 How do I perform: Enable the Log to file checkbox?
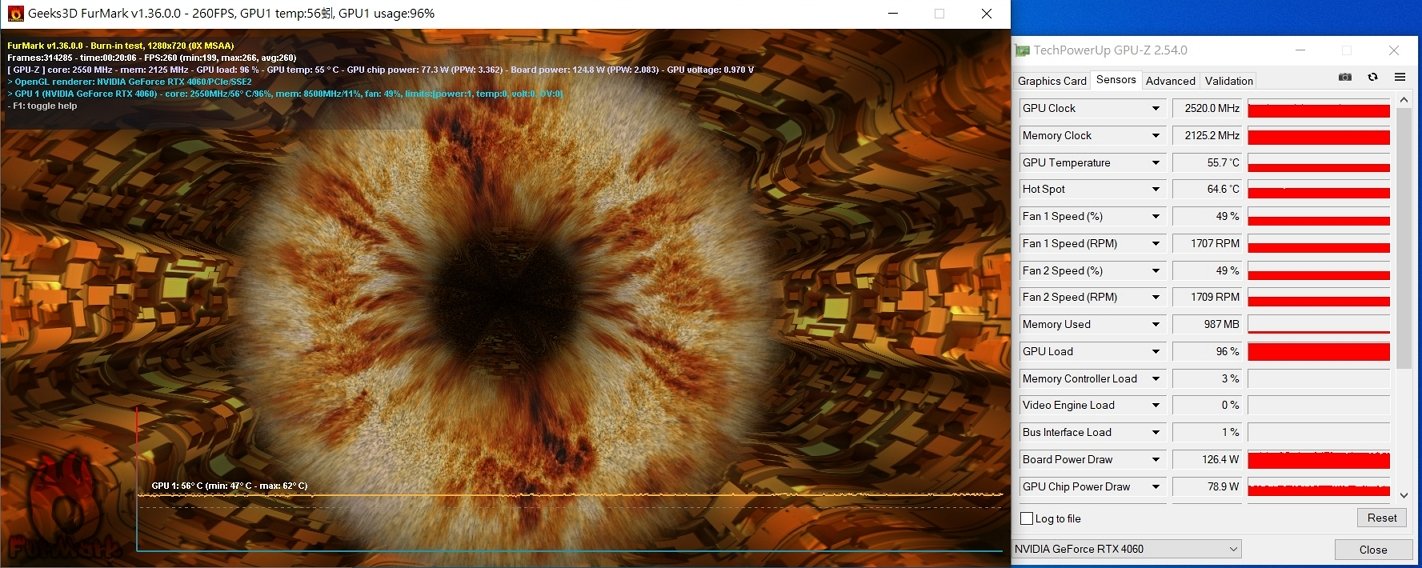(x=1026, y=519)
